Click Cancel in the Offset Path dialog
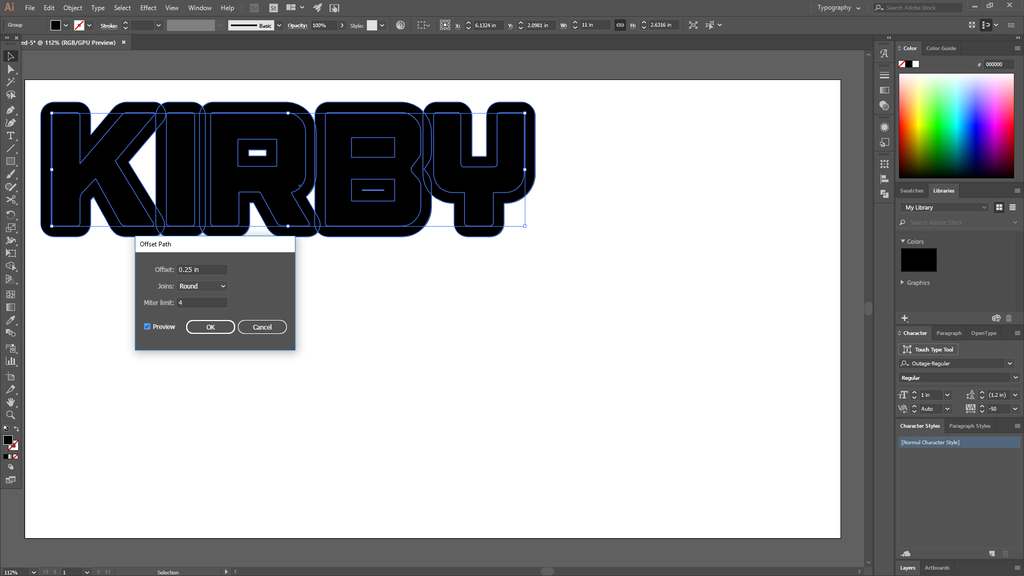Screen dimensions: 1024x576 [262, 327]
